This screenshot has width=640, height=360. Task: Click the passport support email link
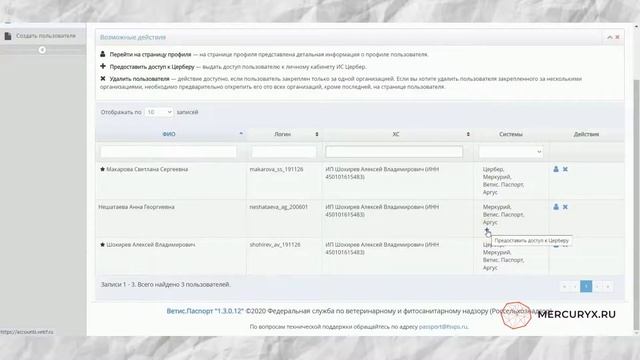(443, 327)
